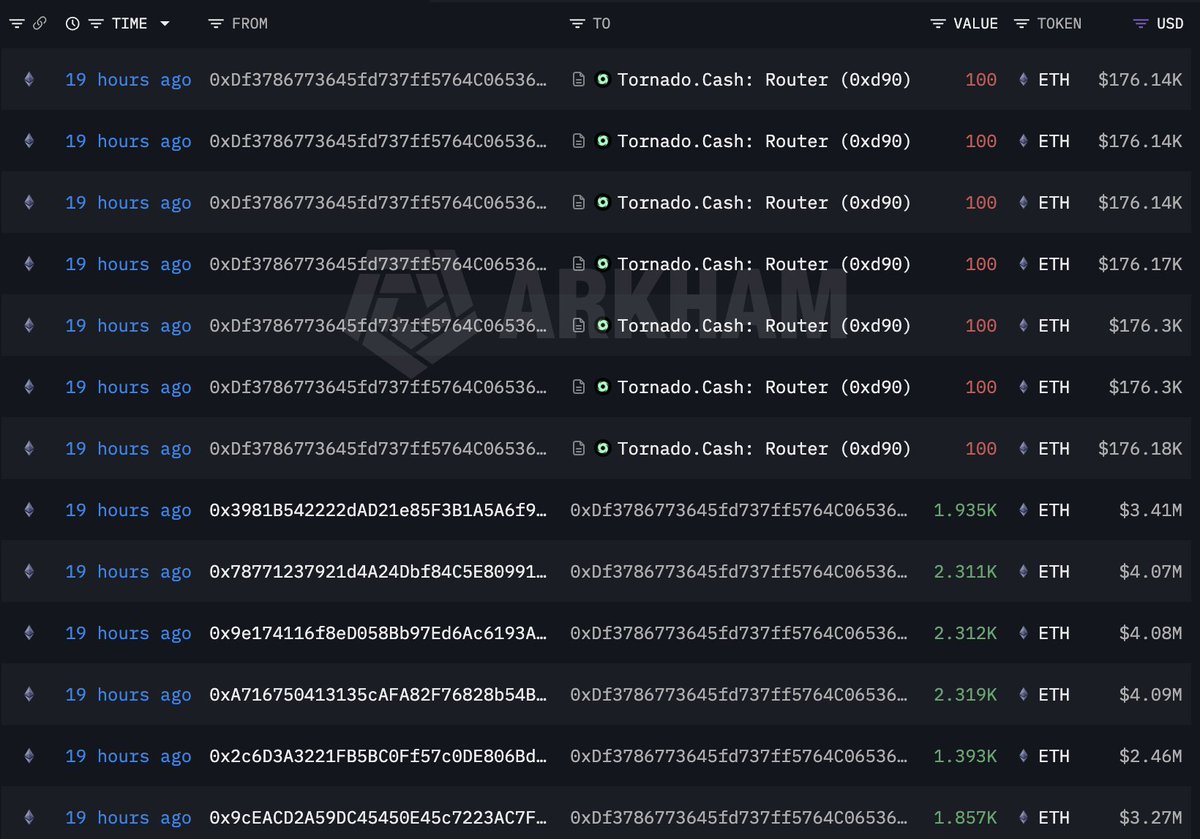Sort by the TIME column header
1200x839 pixels.
tap(129, 23)
